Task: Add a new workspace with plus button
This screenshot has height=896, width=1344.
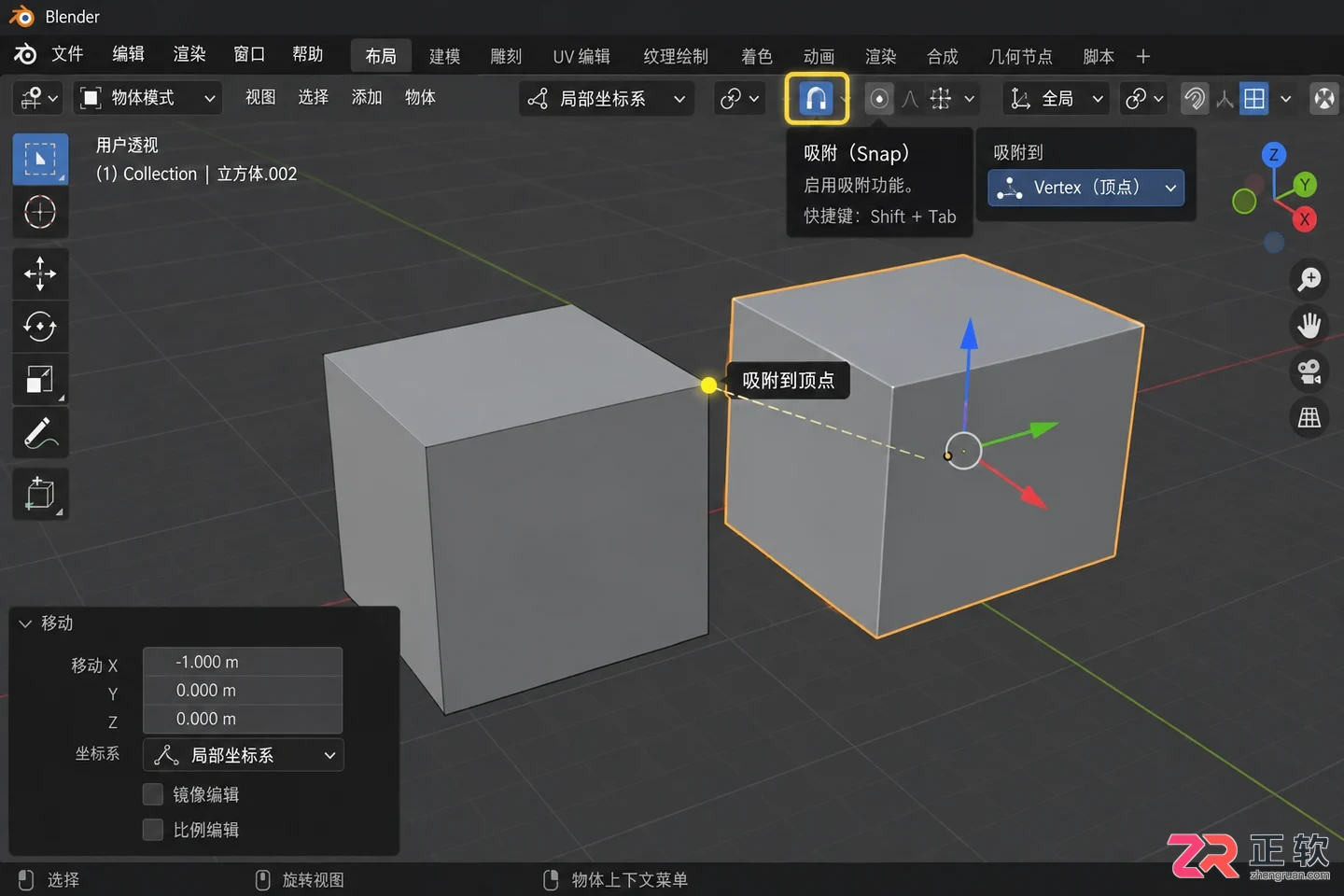Action: [x=1143, y=57]
